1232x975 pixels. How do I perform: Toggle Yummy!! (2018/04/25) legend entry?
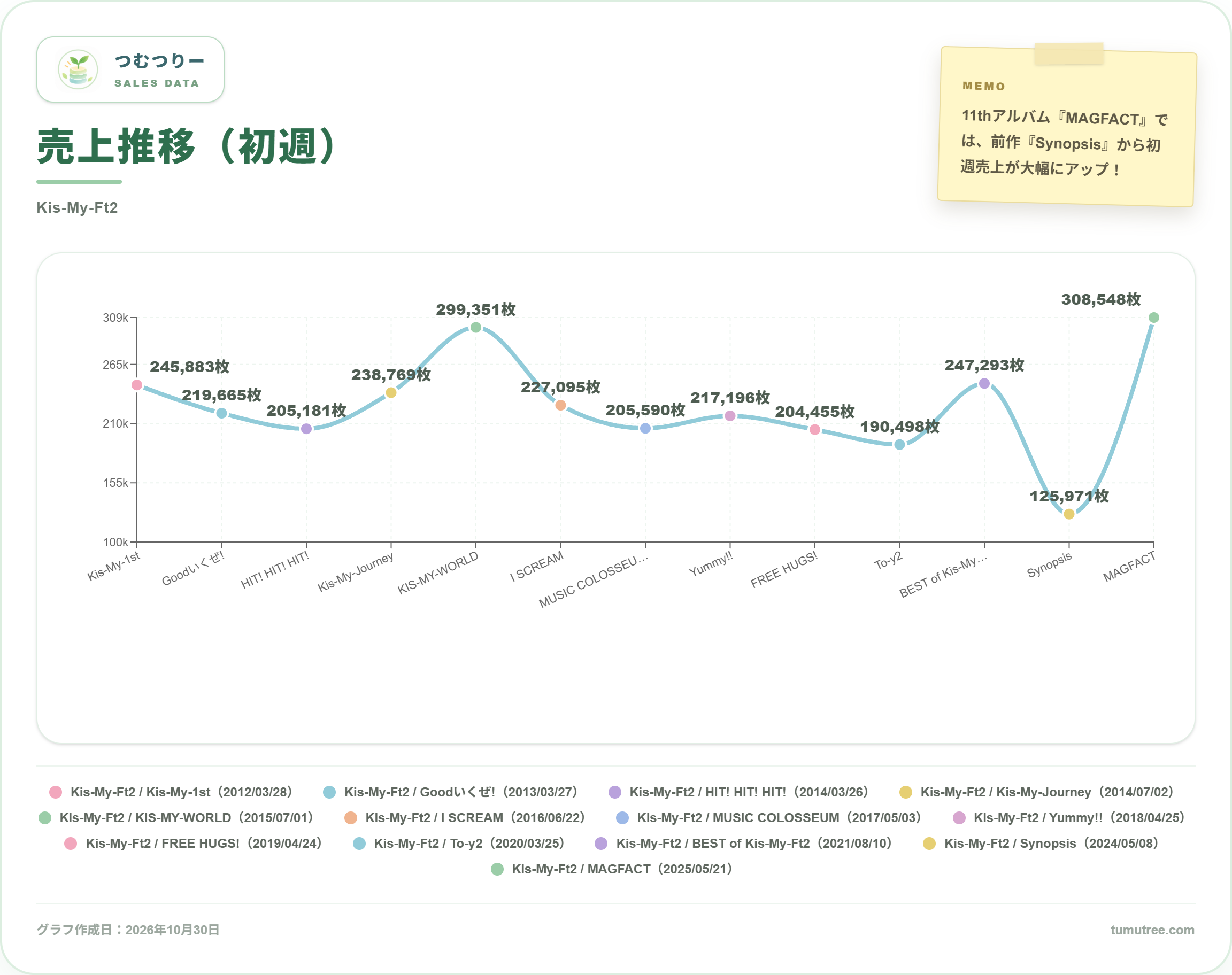(x=1071, y=818)
